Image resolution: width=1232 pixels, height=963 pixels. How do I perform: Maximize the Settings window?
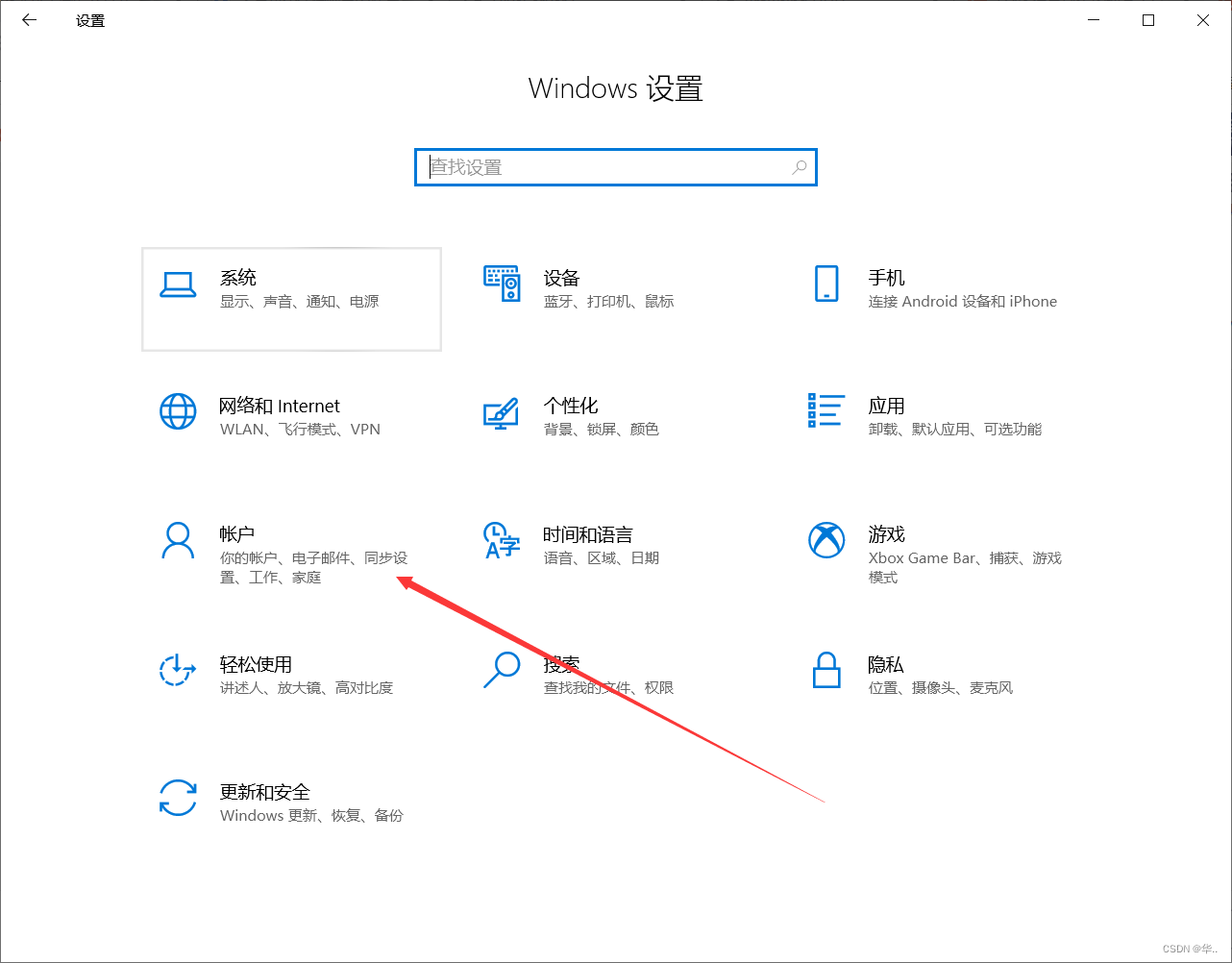pos(1148,20)
